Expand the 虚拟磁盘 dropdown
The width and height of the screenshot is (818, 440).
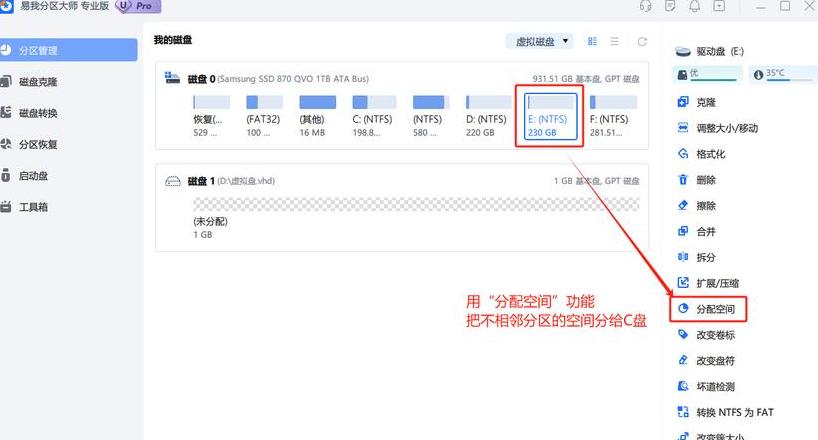tap(539, 41)
